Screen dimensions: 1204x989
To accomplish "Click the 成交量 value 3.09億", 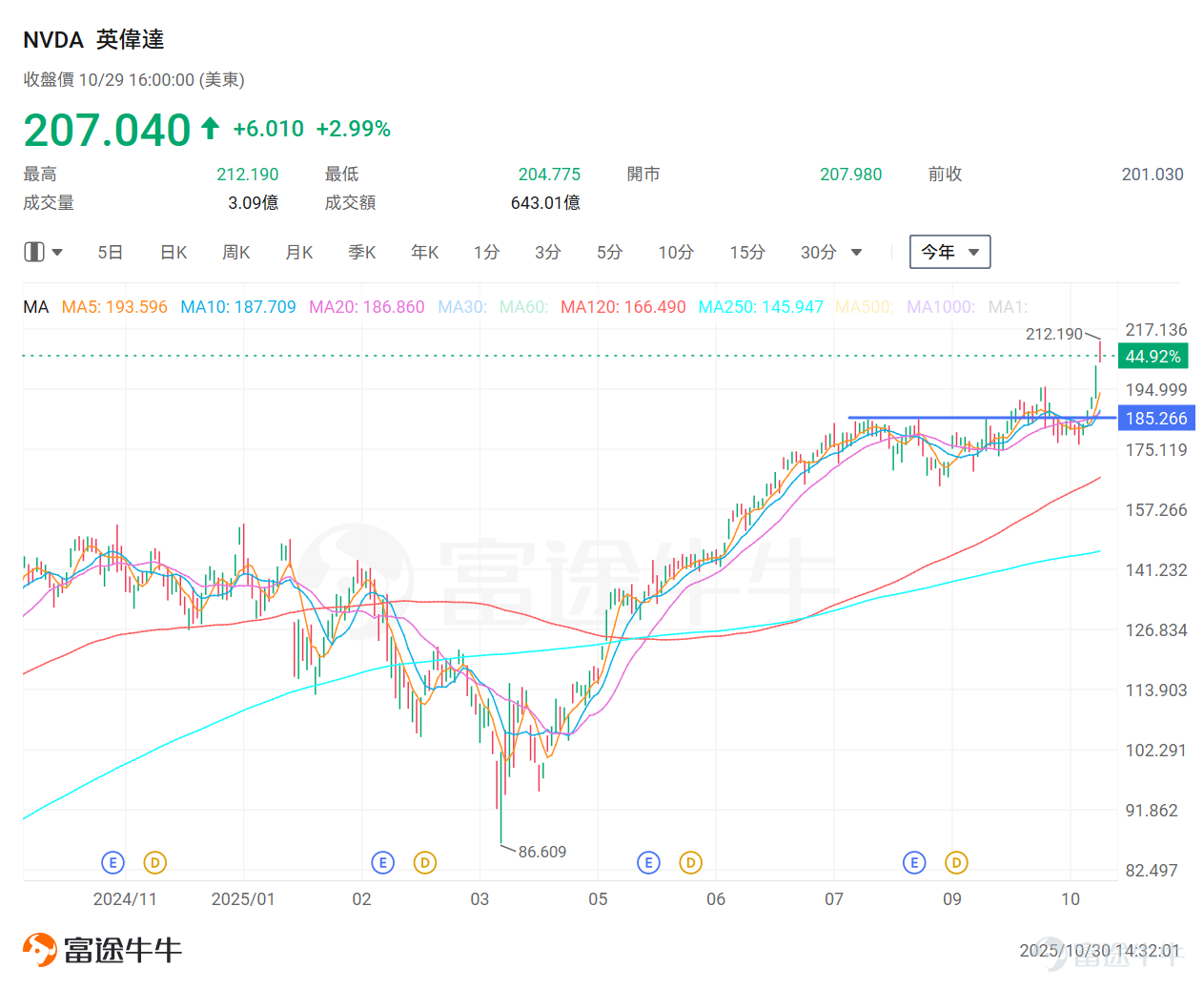I will point(254,203).
